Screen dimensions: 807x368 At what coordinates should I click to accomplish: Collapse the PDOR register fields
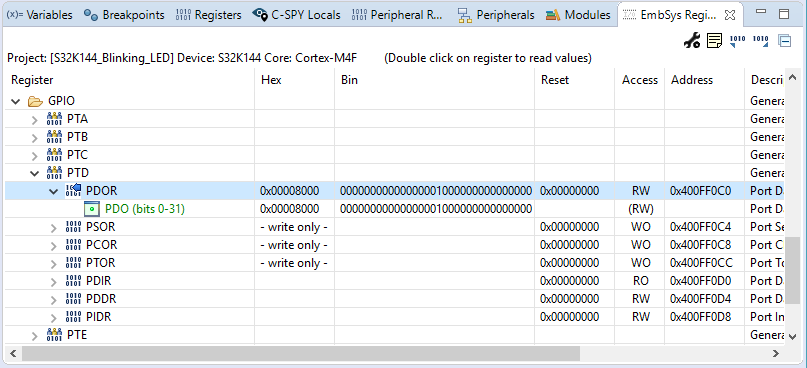tap(54, 191)
